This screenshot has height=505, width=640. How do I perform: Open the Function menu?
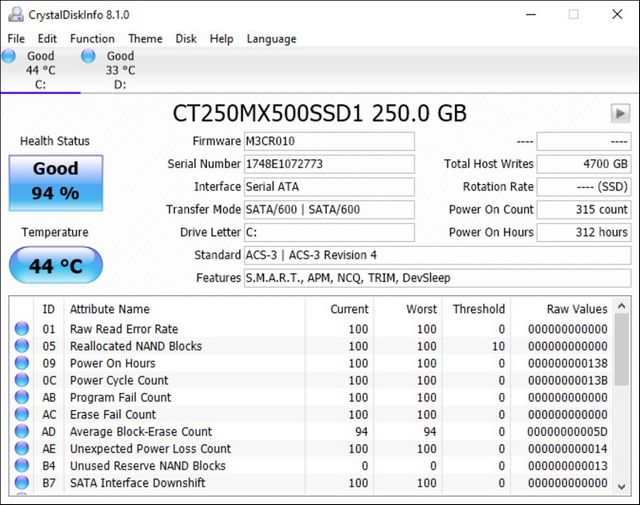92,39
